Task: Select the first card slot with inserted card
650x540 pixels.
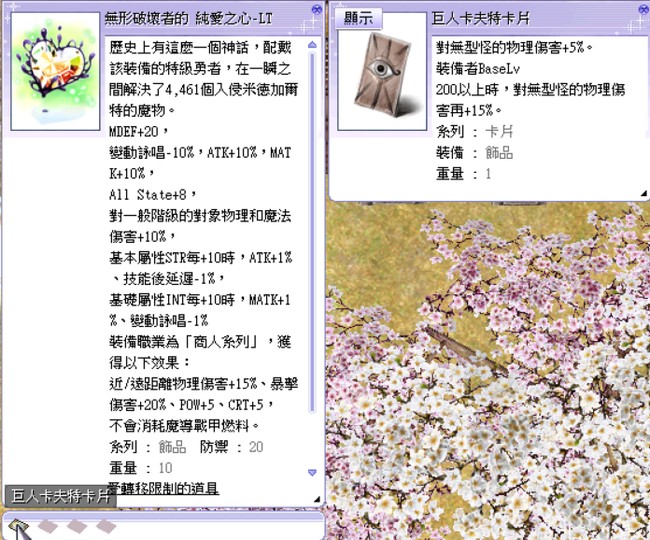Action: tap(17, 526)
